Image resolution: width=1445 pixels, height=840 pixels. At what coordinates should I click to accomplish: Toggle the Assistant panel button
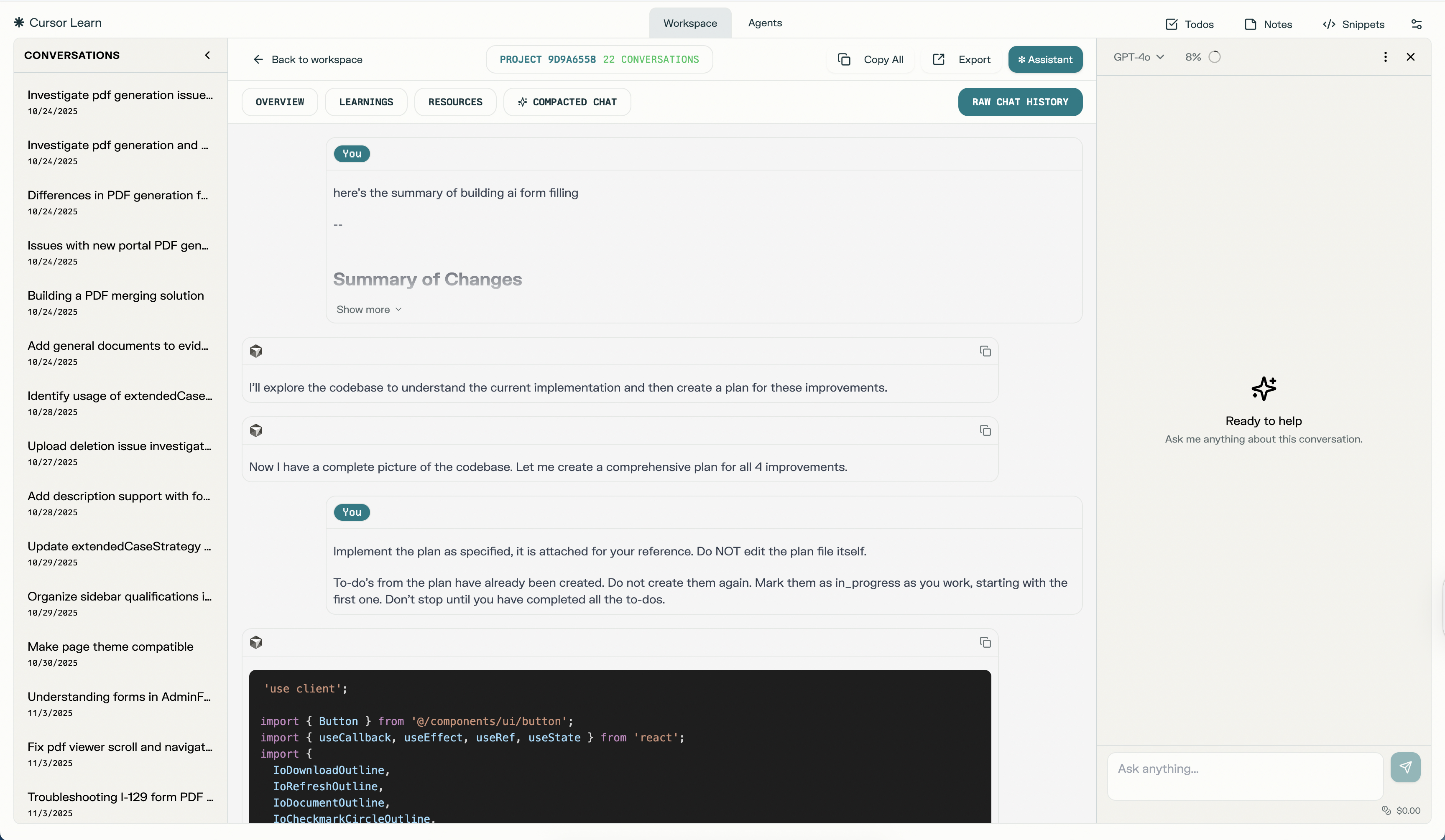(1045, 60)
